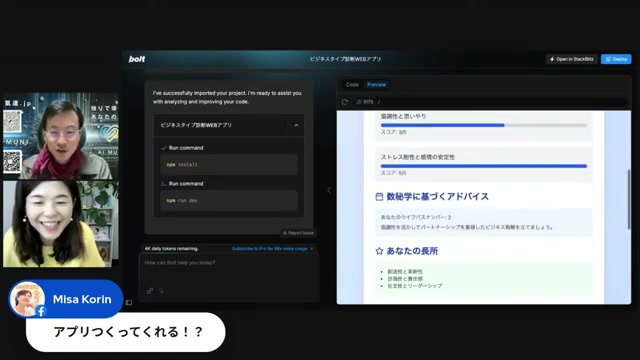Click the terminal icon beside second Run command
Viewport: 640px width, 360px height.
164,184
